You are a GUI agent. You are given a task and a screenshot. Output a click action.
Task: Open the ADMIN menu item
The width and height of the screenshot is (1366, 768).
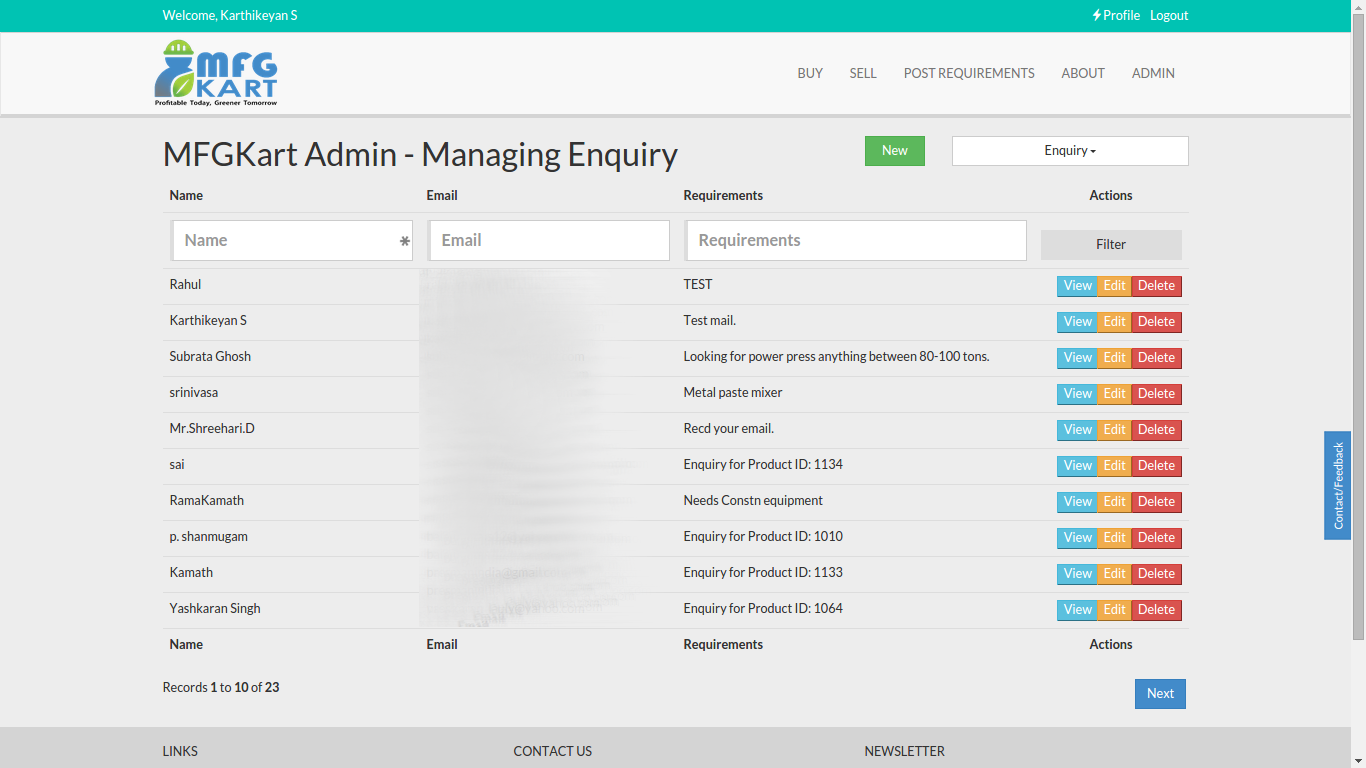coord(1153,73)
